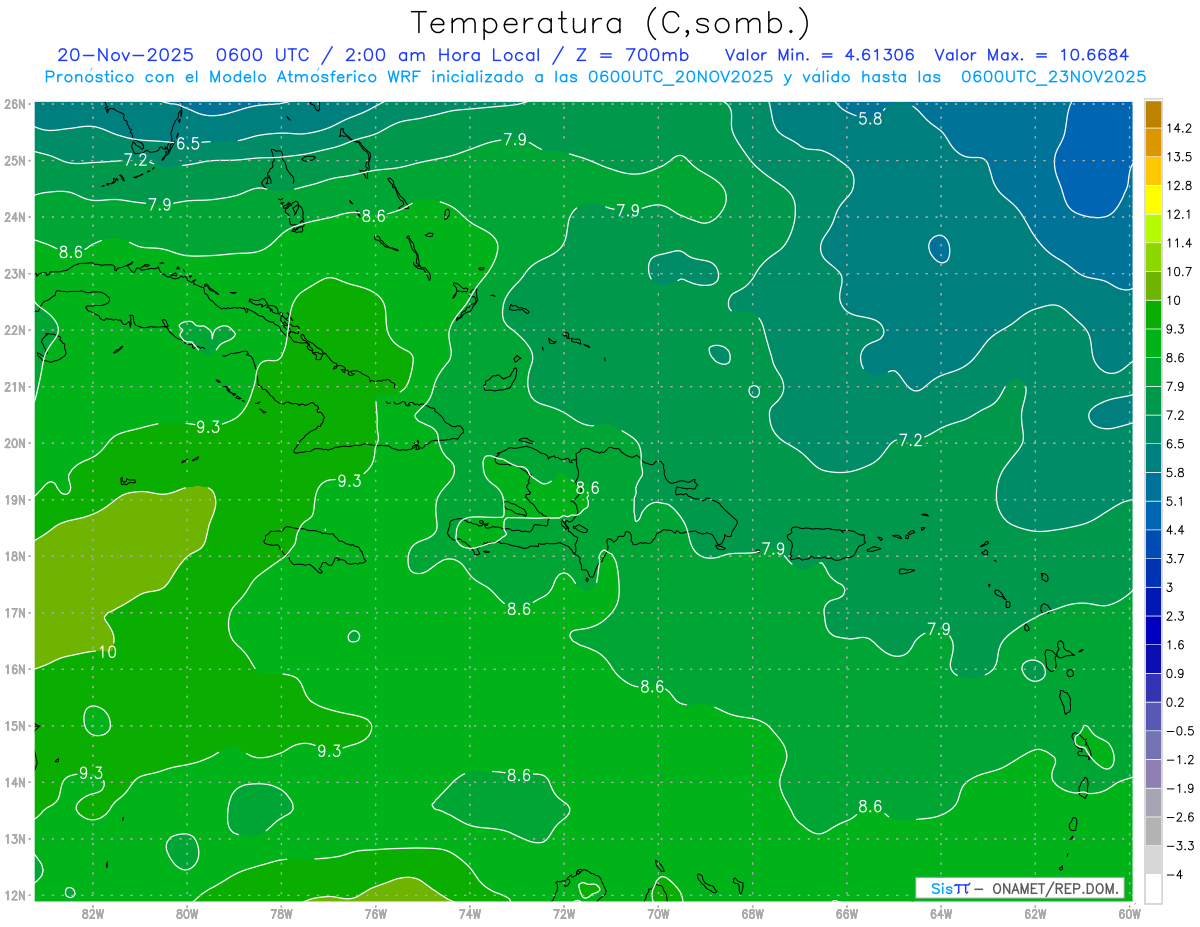Select the '11.4' color scale value

pyautogui.click(x=1180, y=243)
